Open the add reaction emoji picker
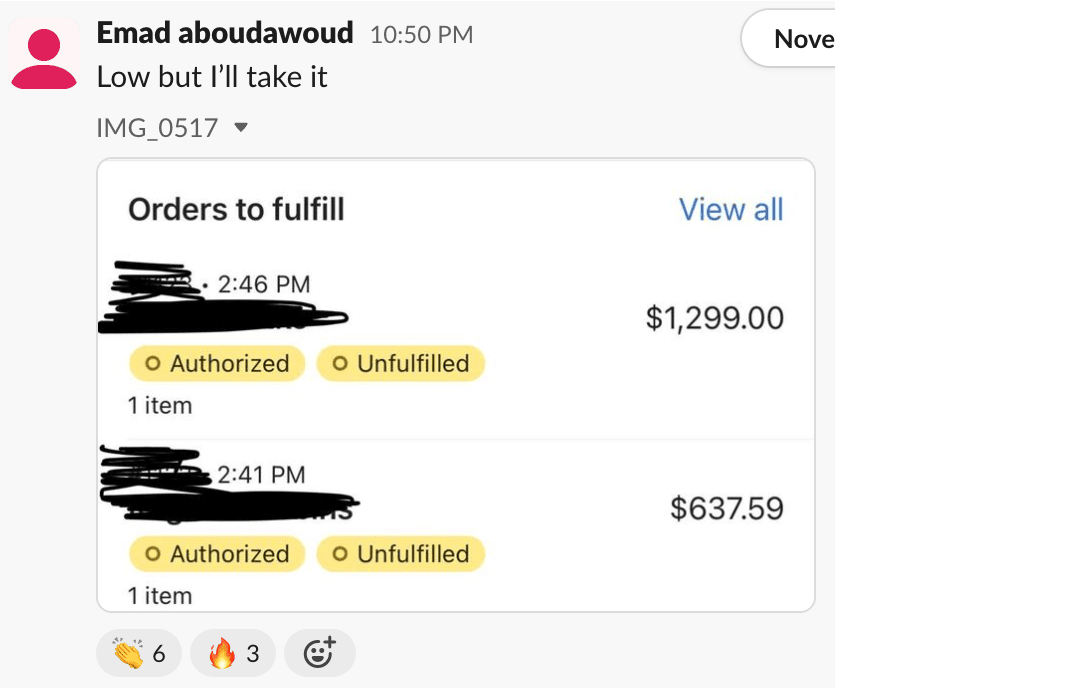This screenshot has height=688, width=1090. (x=319, y=653)
